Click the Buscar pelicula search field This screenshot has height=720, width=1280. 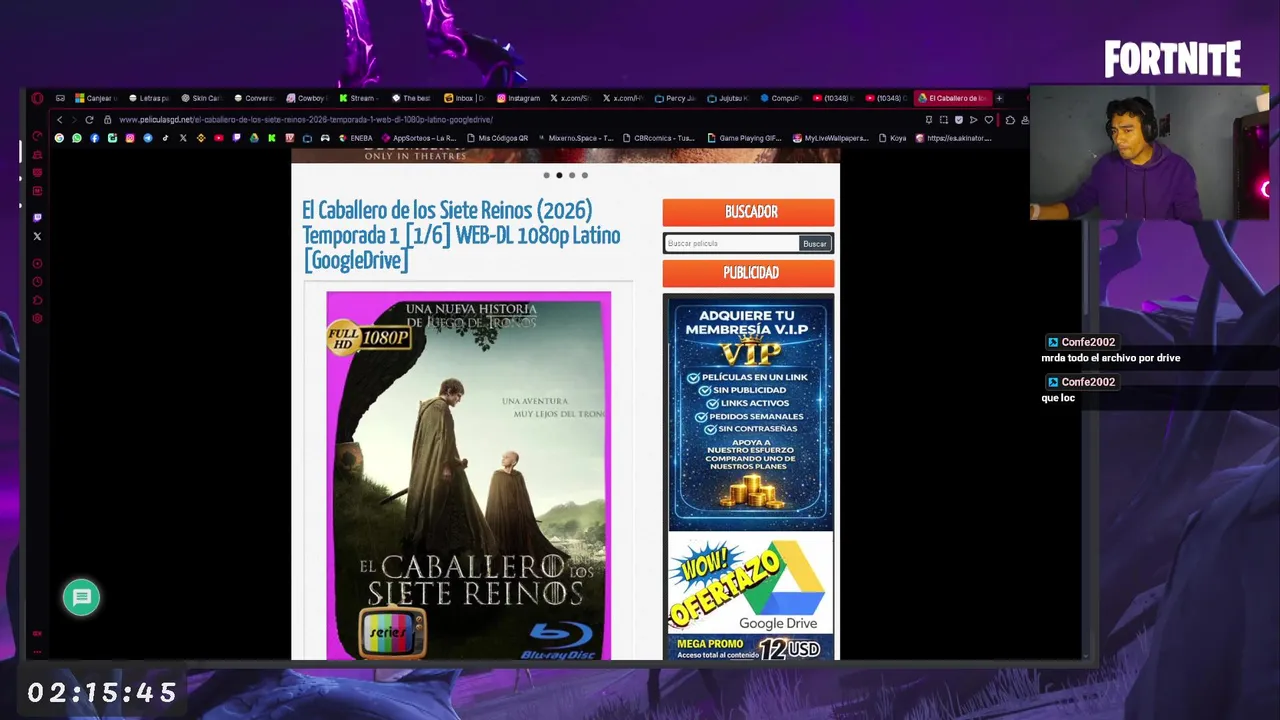(732, 243)
